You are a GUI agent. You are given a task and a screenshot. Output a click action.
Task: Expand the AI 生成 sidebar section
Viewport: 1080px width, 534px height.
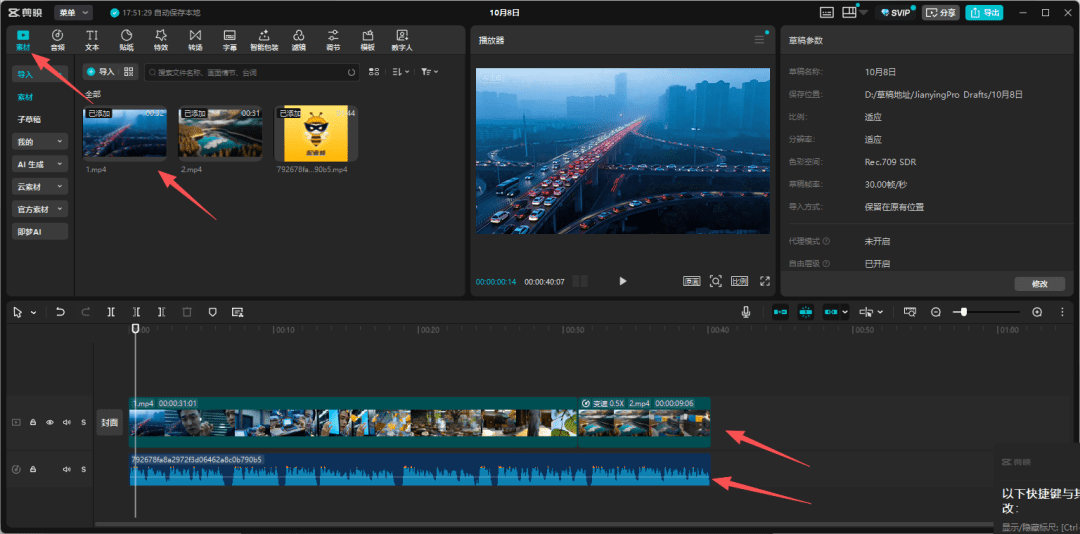tap(40, 164)
